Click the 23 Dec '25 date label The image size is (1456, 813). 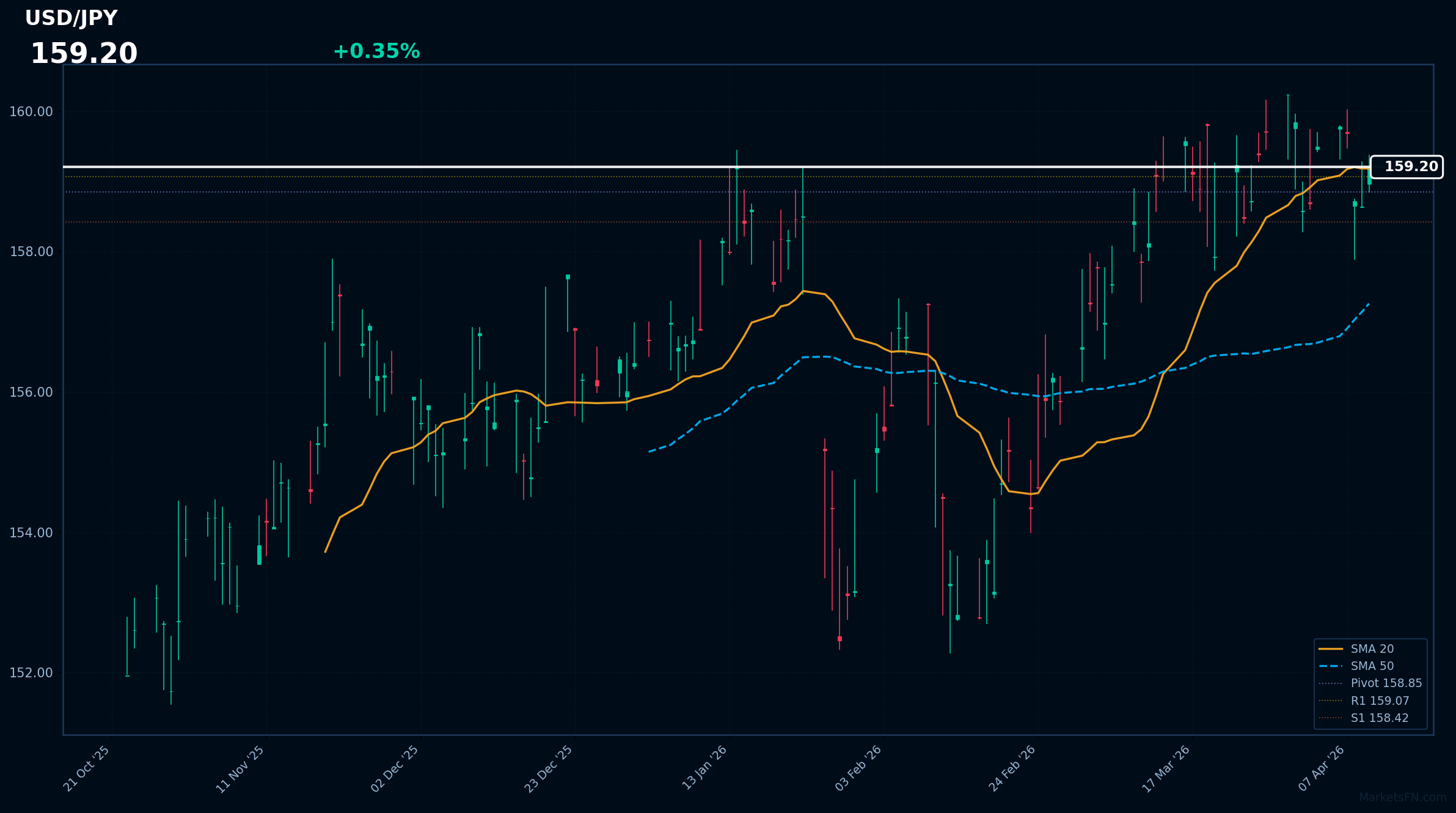click(549, 768)
